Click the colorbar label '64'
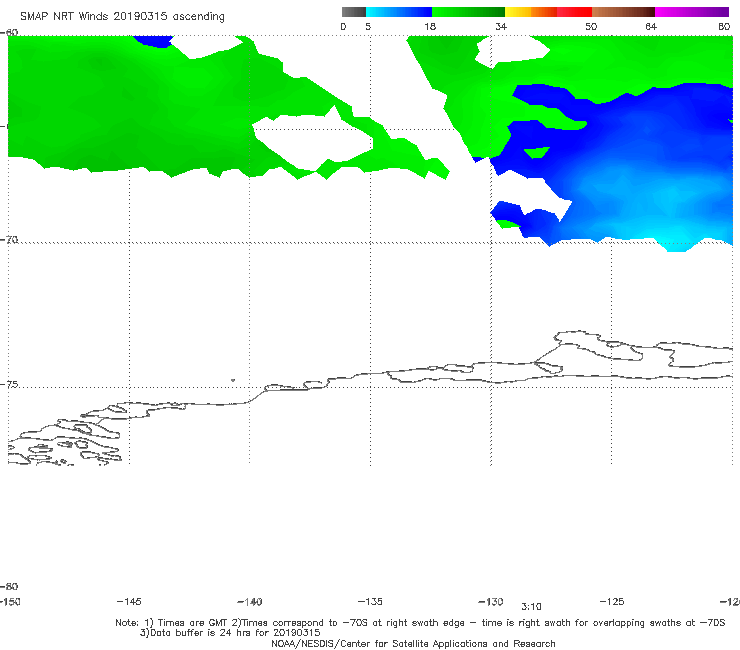740x650 pixels. point(651,26)
